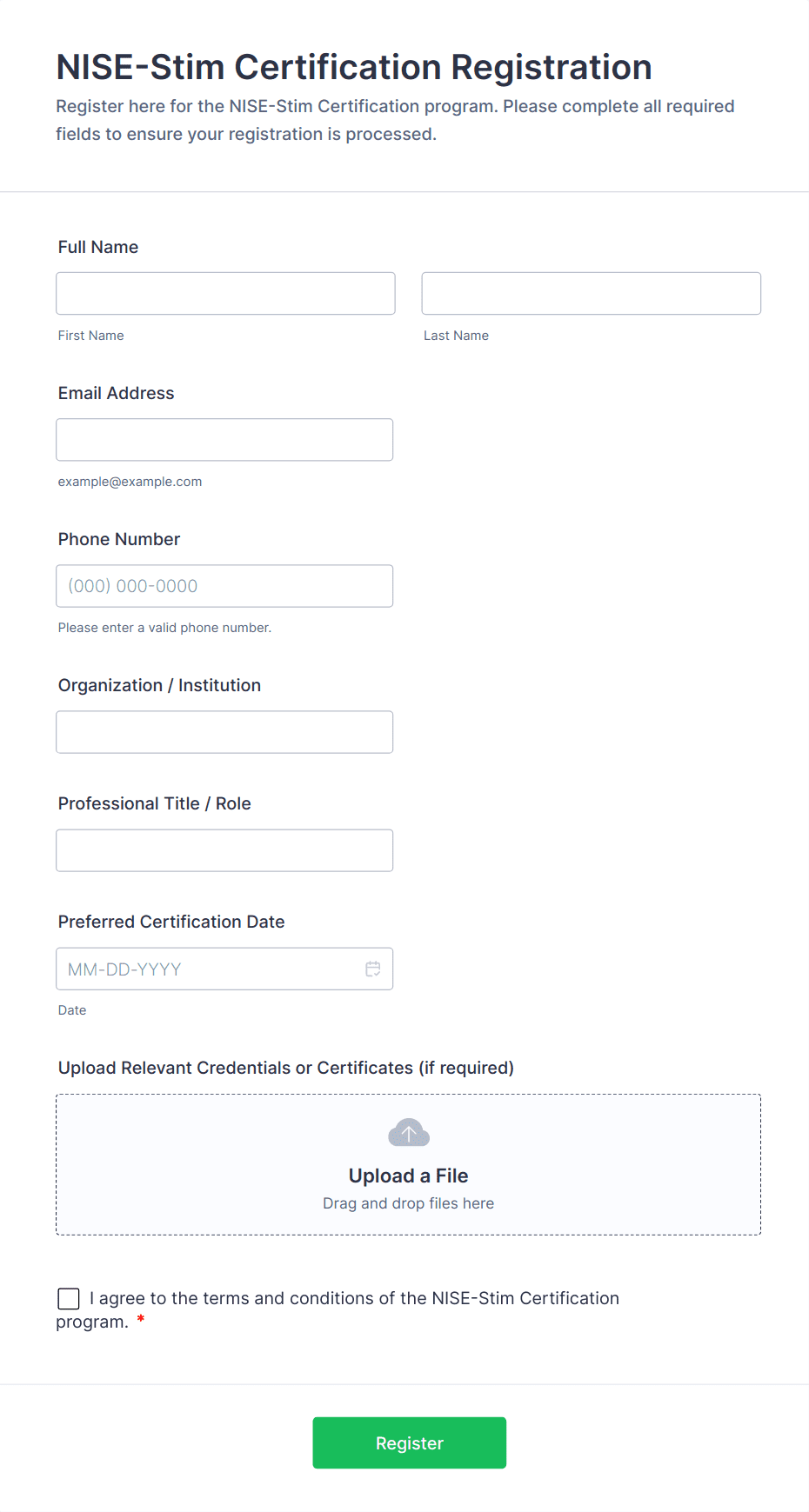The width and height of the screenshot is (809, 1512).
Task: Click the terms agreement label text
Action: point(354,1298)
